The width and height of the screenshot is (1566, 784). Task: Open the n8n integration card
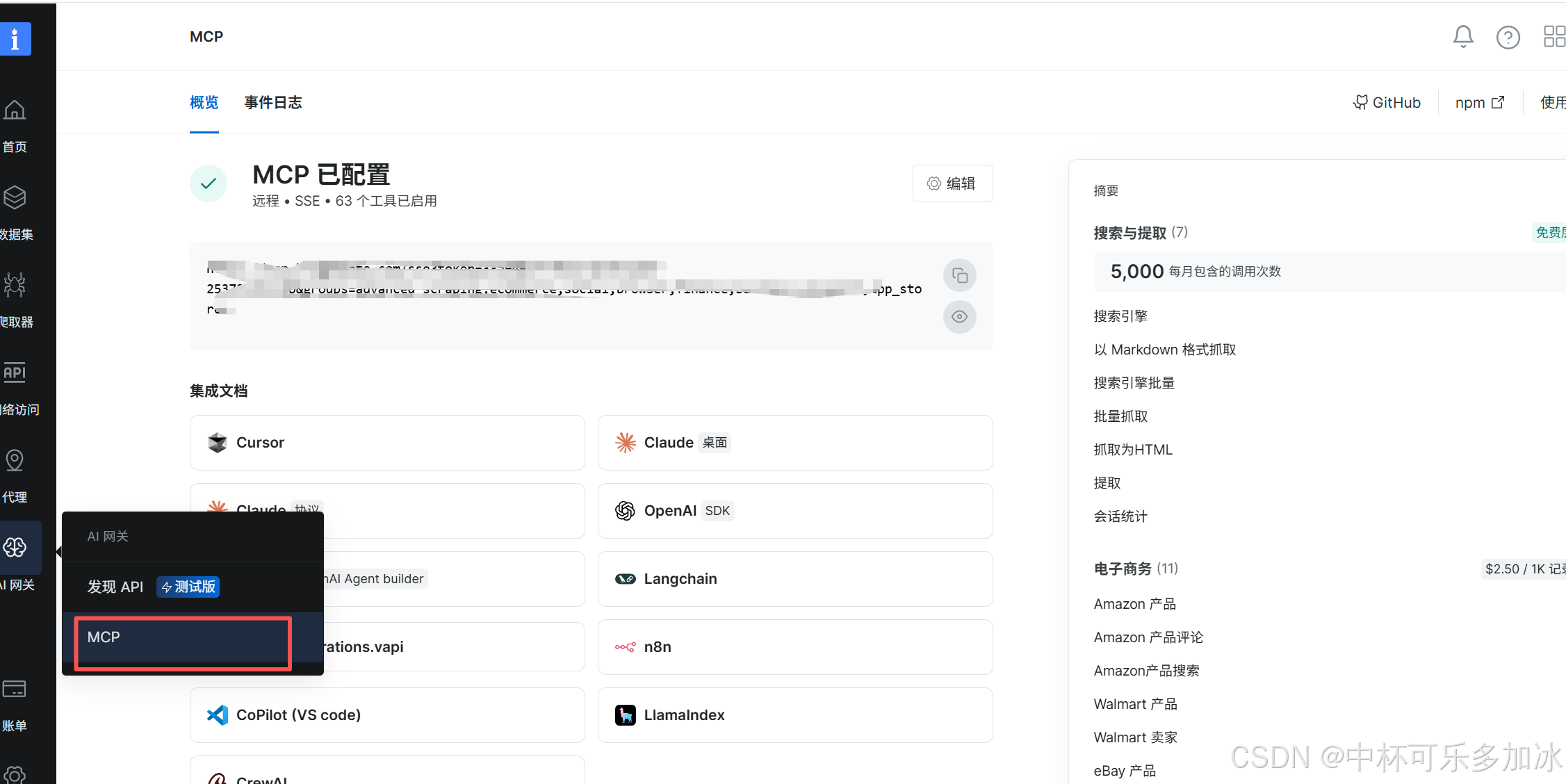click(x=795, y=647)
